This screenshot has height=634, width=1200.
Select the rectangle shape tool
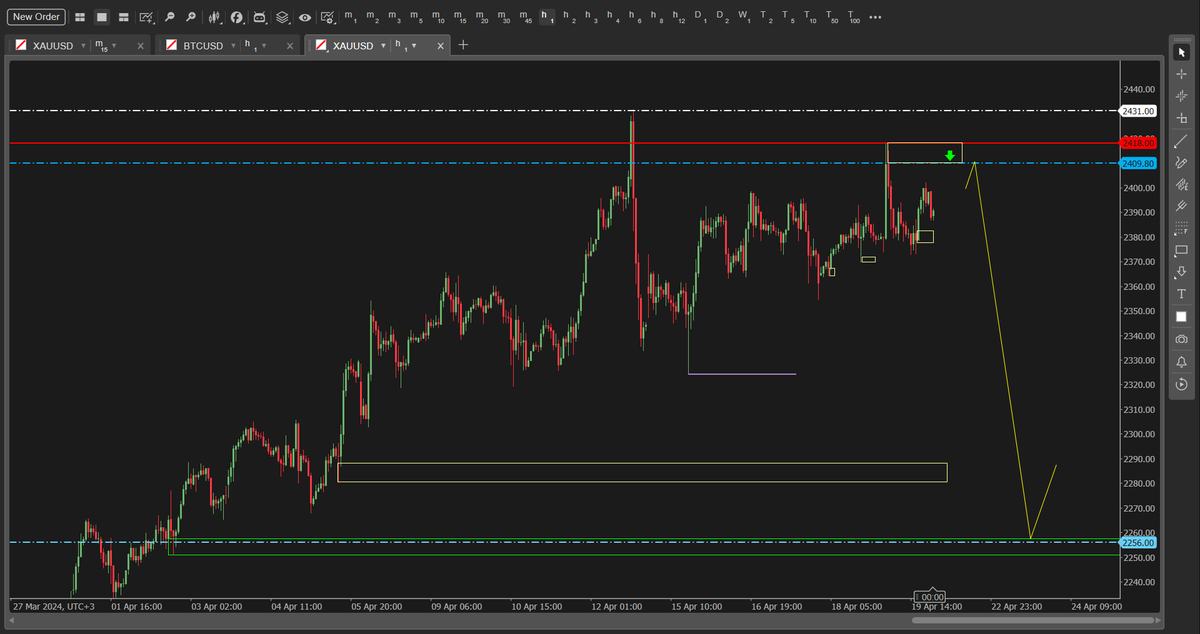1181,250
